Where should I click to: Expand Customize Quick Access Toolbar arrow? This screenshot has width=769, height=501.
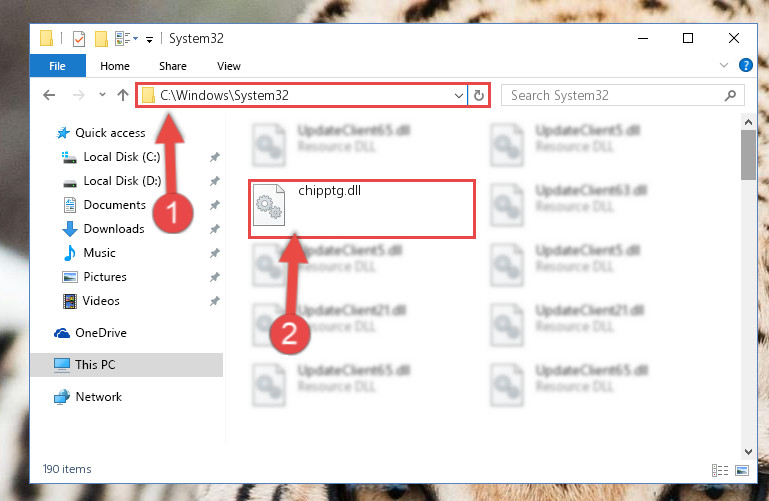pyautogui.click(x=149, y=39)
